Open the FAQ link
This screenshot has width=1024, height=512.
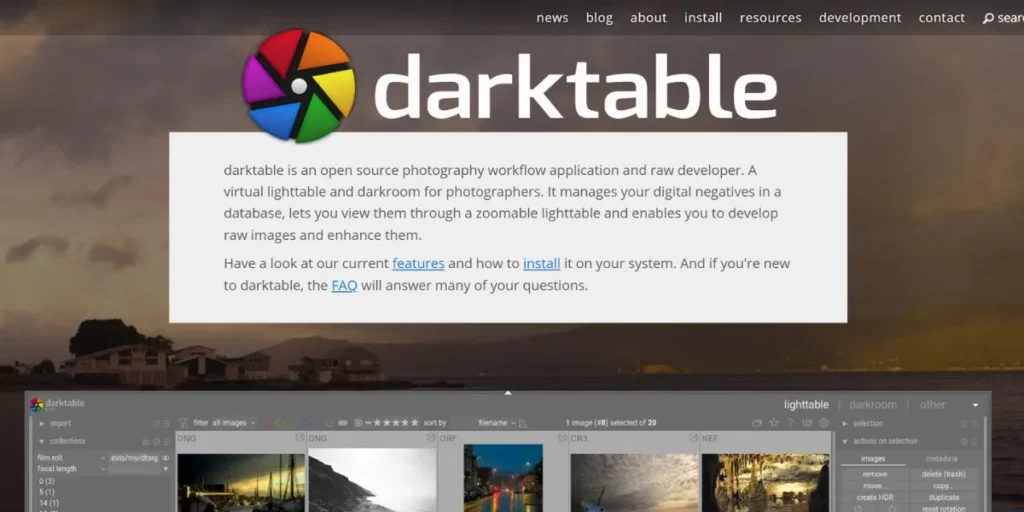(x=344, y=285)
